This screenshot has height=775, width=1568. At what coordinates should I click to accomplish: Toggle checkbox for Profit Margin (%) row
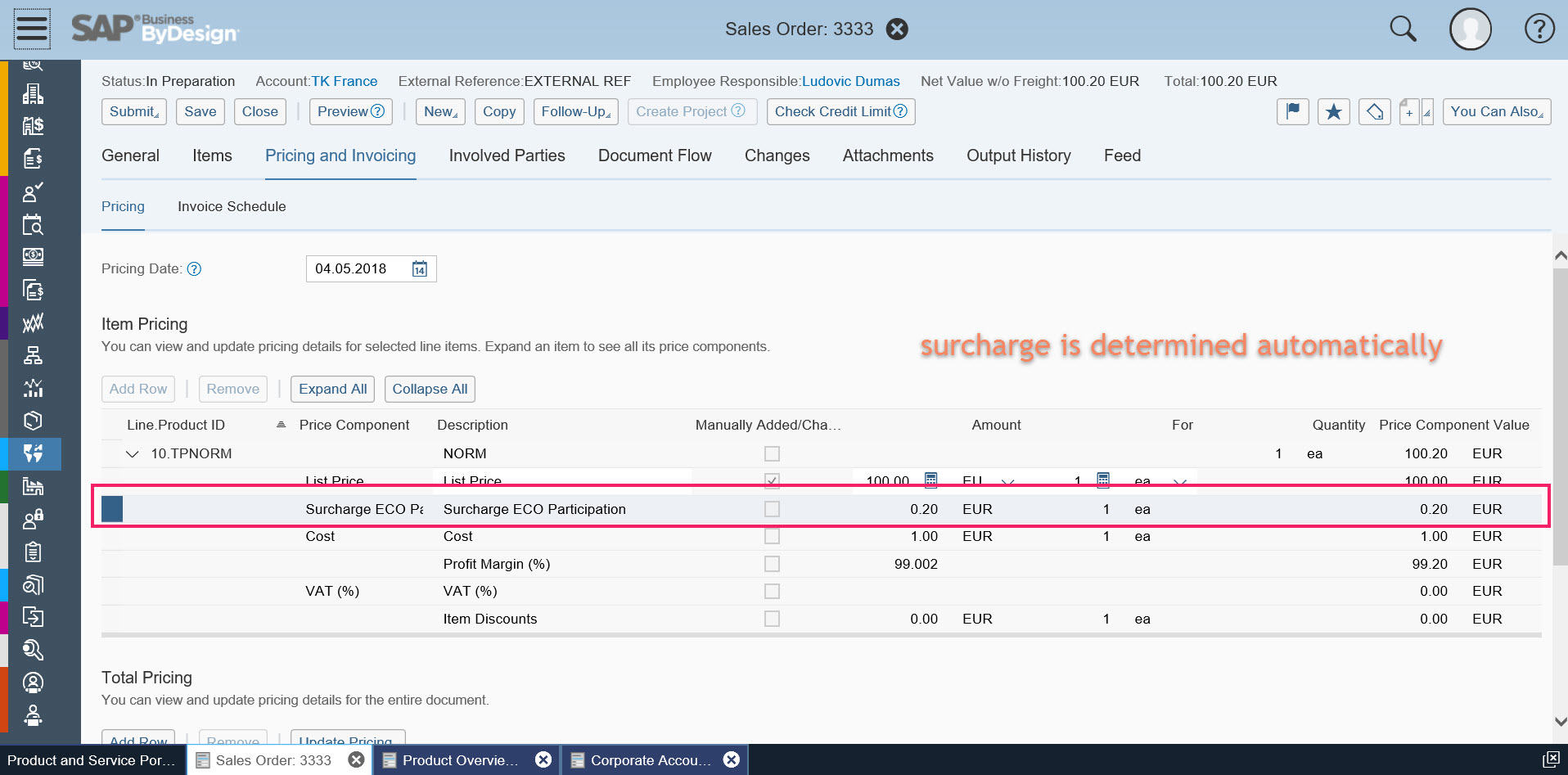pos(772,564)
